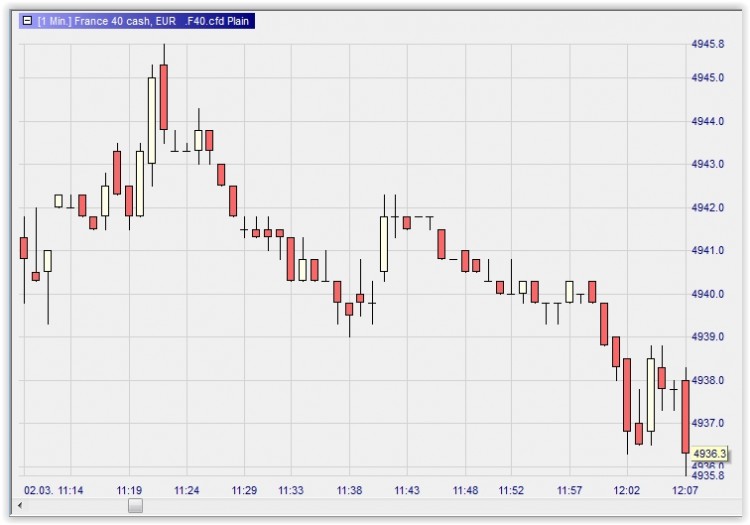Image resolution: width=750 pixels, height=525 pixels.
Task: Click the 11:24 time axis label
Action: click(187, 490)
